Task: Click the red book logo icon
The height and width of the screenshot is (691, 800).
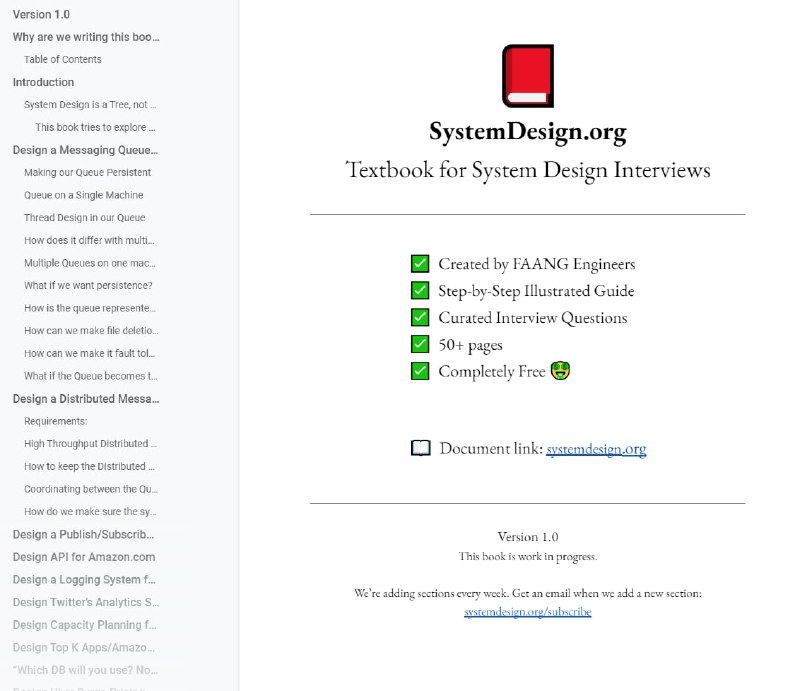Action: coord(527,76)
